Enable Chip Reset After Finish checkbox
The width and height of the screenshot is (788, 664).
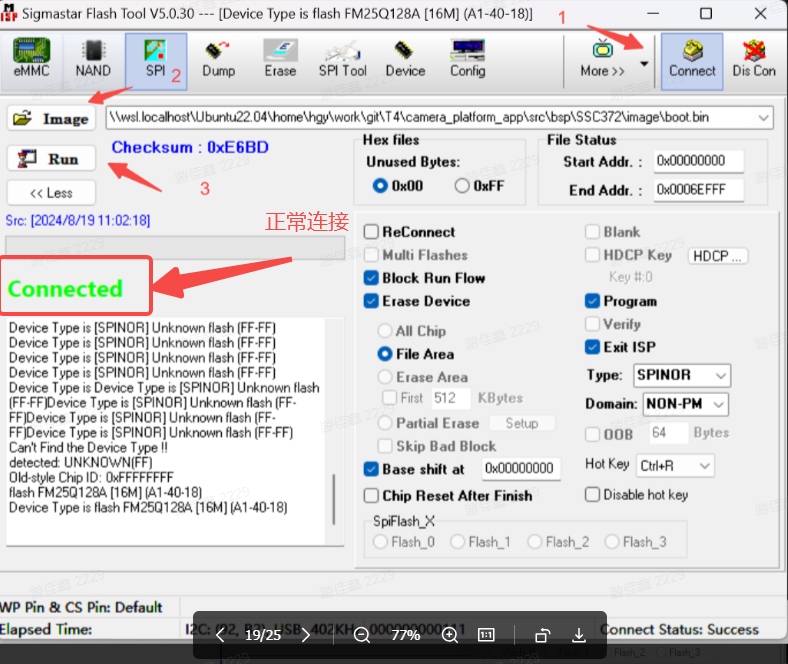(x=371, y=496)
